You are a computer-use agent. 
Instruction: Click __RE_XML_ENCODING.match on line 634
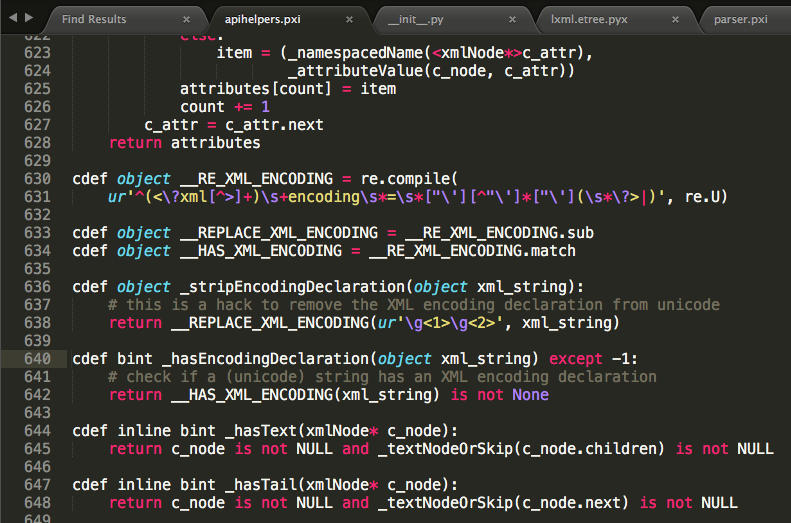(472, 251)
